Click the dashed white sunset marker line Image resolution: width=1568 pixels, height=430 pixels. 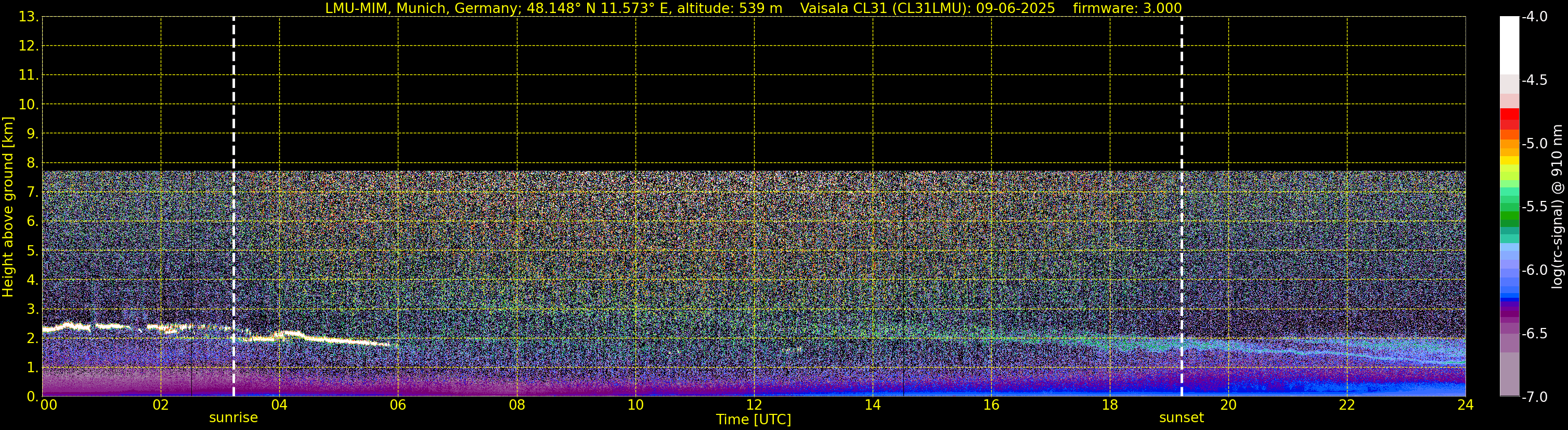coord(1182,207)
